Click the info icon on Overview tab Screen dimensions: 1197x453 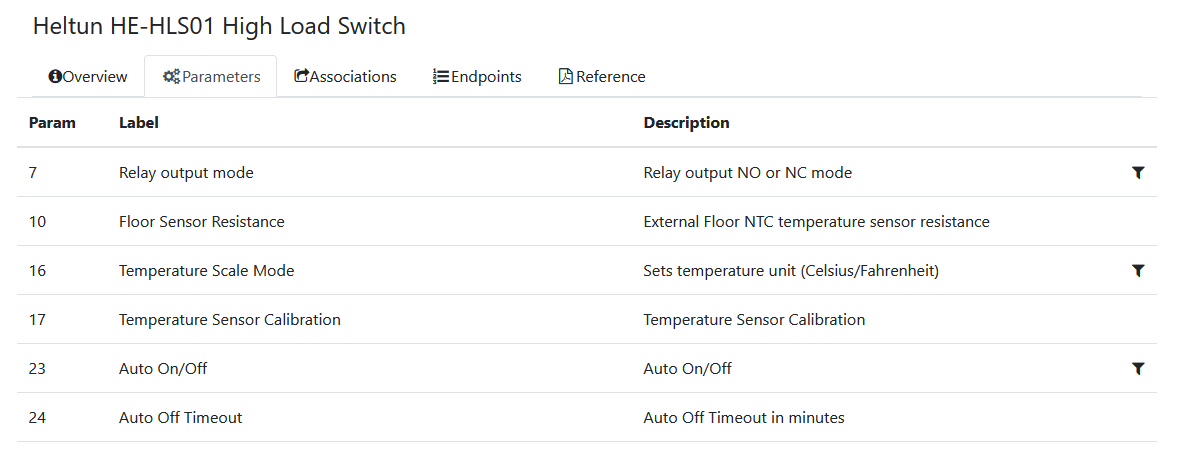click(55, 77)
